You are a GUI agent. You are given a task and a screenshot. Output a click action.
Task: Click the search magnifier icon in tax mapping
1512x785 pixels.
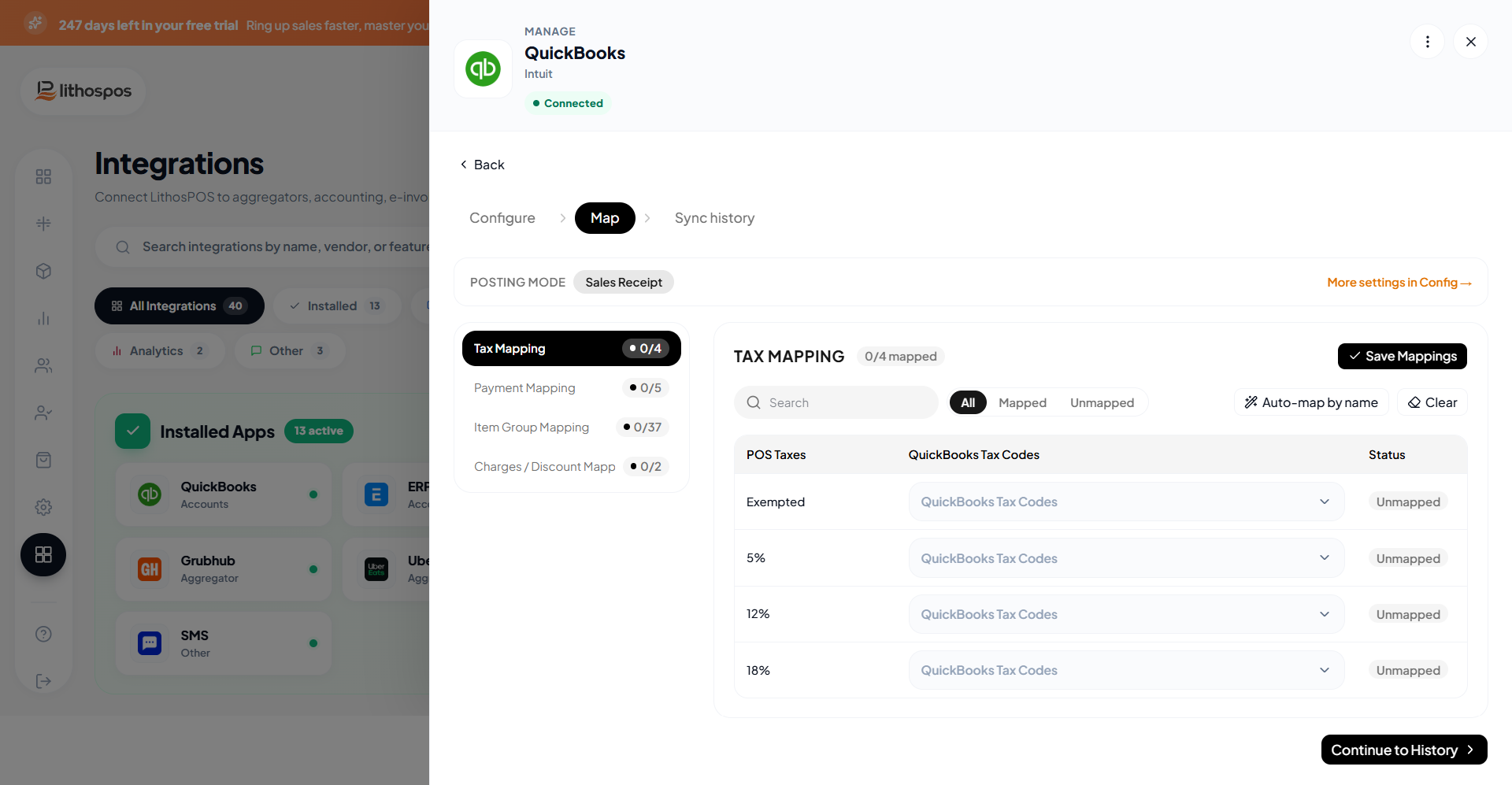[x=754, y=402]
